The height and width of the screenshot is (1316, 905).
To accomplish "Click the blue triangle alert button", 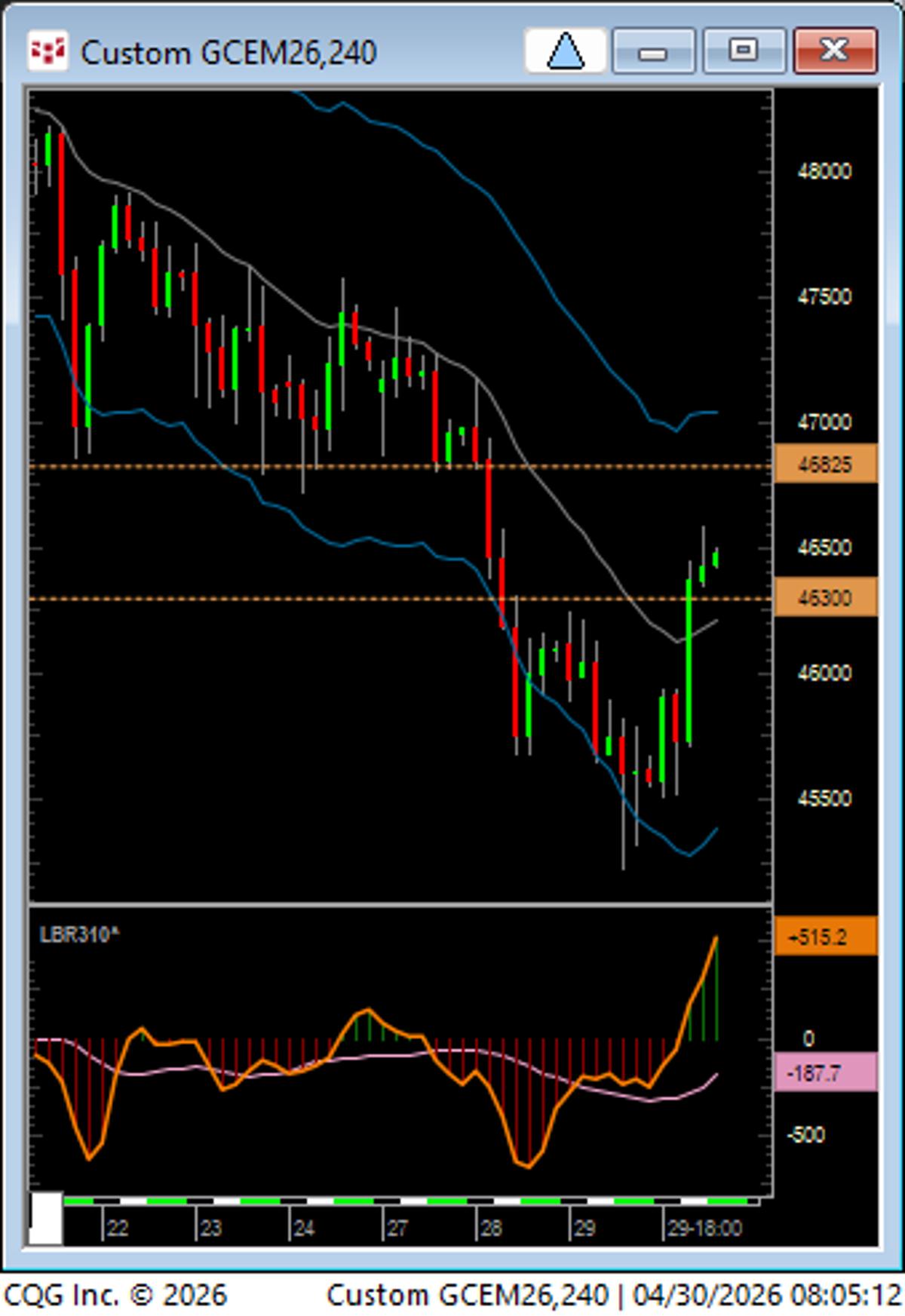I will coord(566,51).
